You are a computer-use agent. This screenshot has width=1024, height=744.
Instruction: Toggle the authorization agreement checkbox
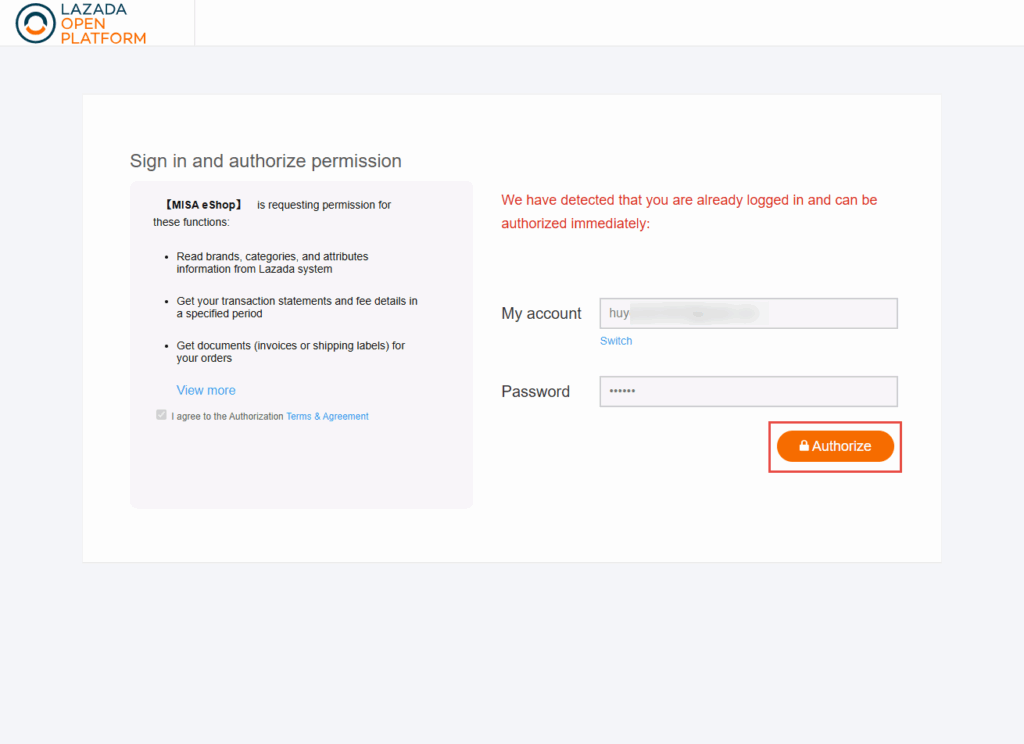pos(161,415)
